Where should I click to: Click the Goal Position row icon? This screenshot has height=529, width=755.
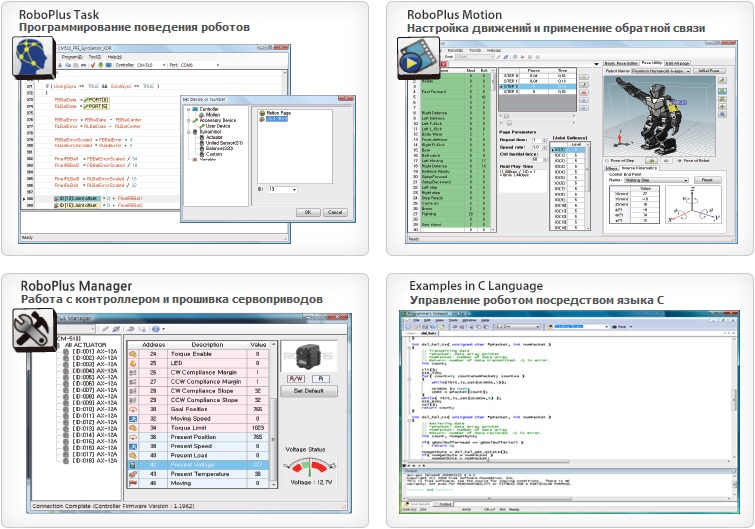[x=133, y=409]
